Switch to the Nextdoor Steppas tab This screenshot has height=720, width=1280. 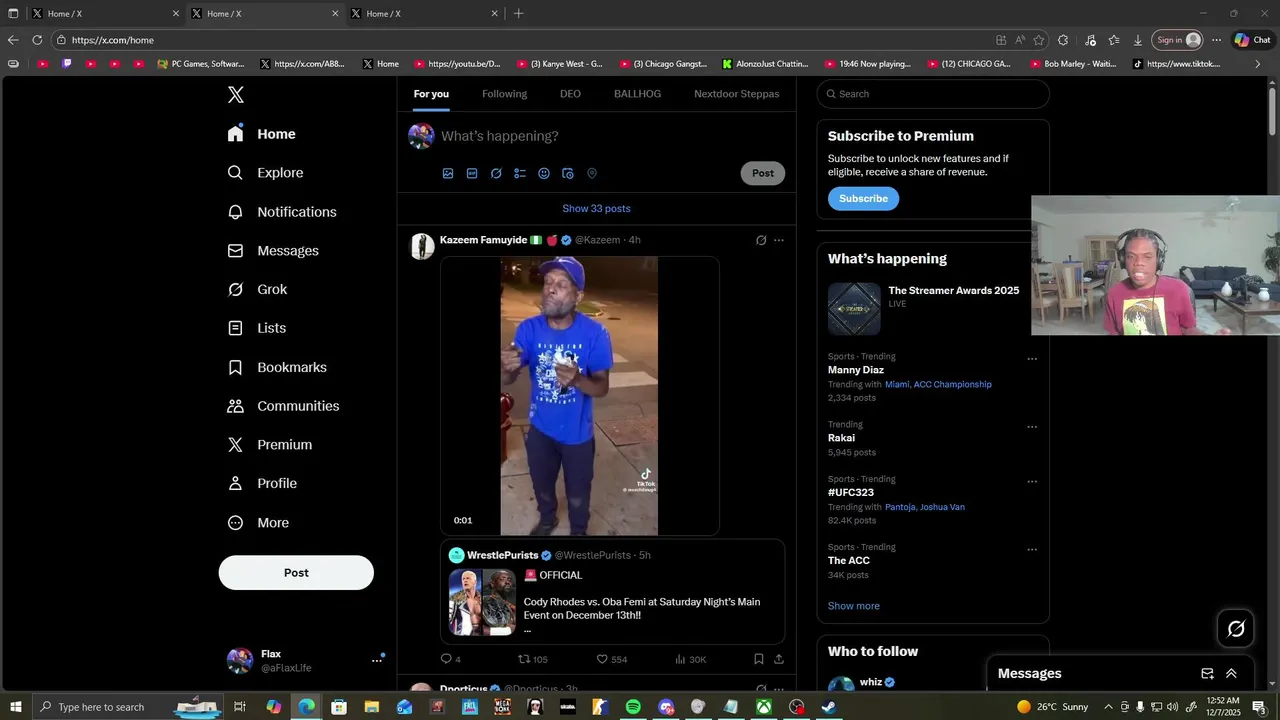(x=737, y=94)
